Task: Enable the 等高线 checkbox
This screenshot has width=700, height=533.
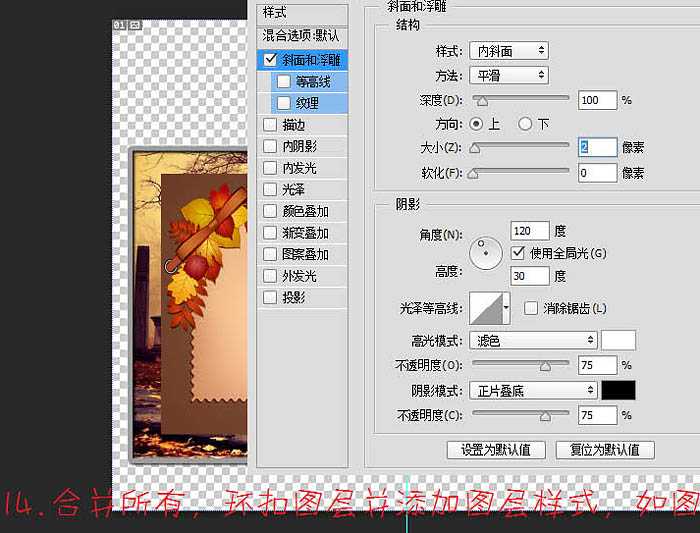Action: (283, 82)
